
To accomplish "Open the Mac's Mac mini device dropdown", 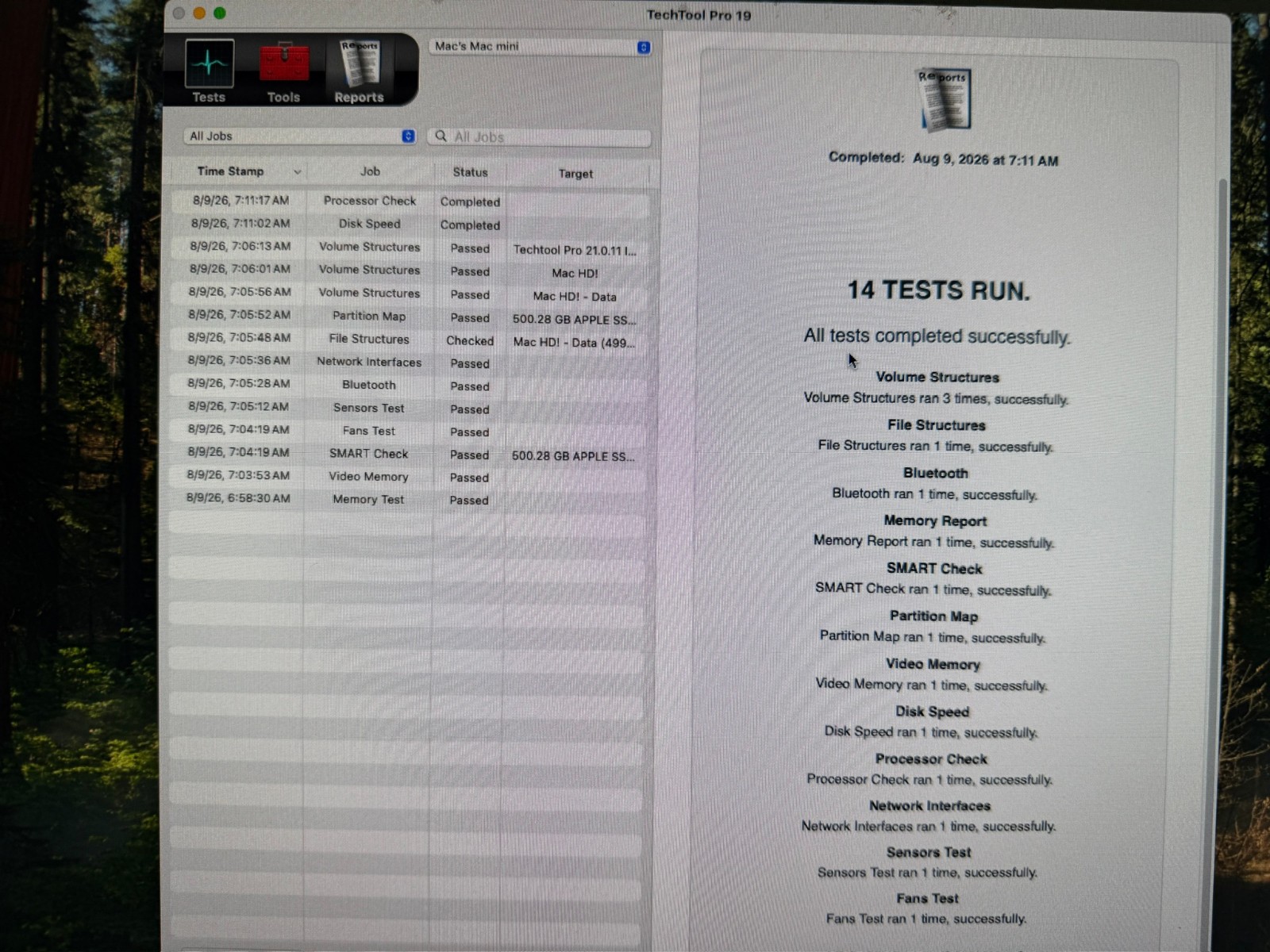I will [540, 47].
